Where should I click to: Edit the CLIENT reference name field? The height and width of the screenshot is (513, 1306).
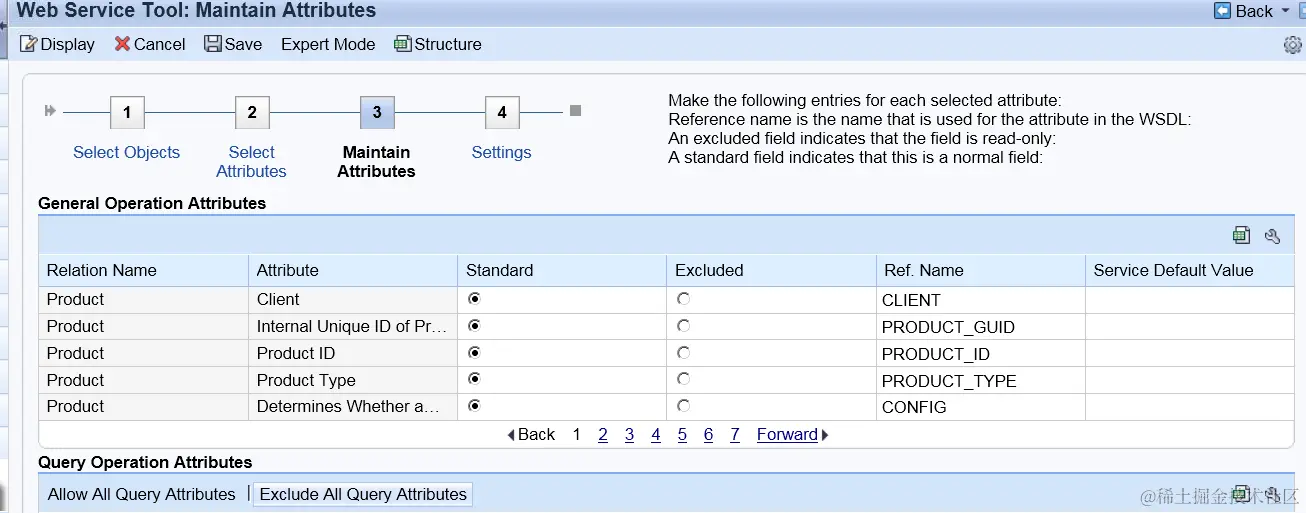coord(980,300)
